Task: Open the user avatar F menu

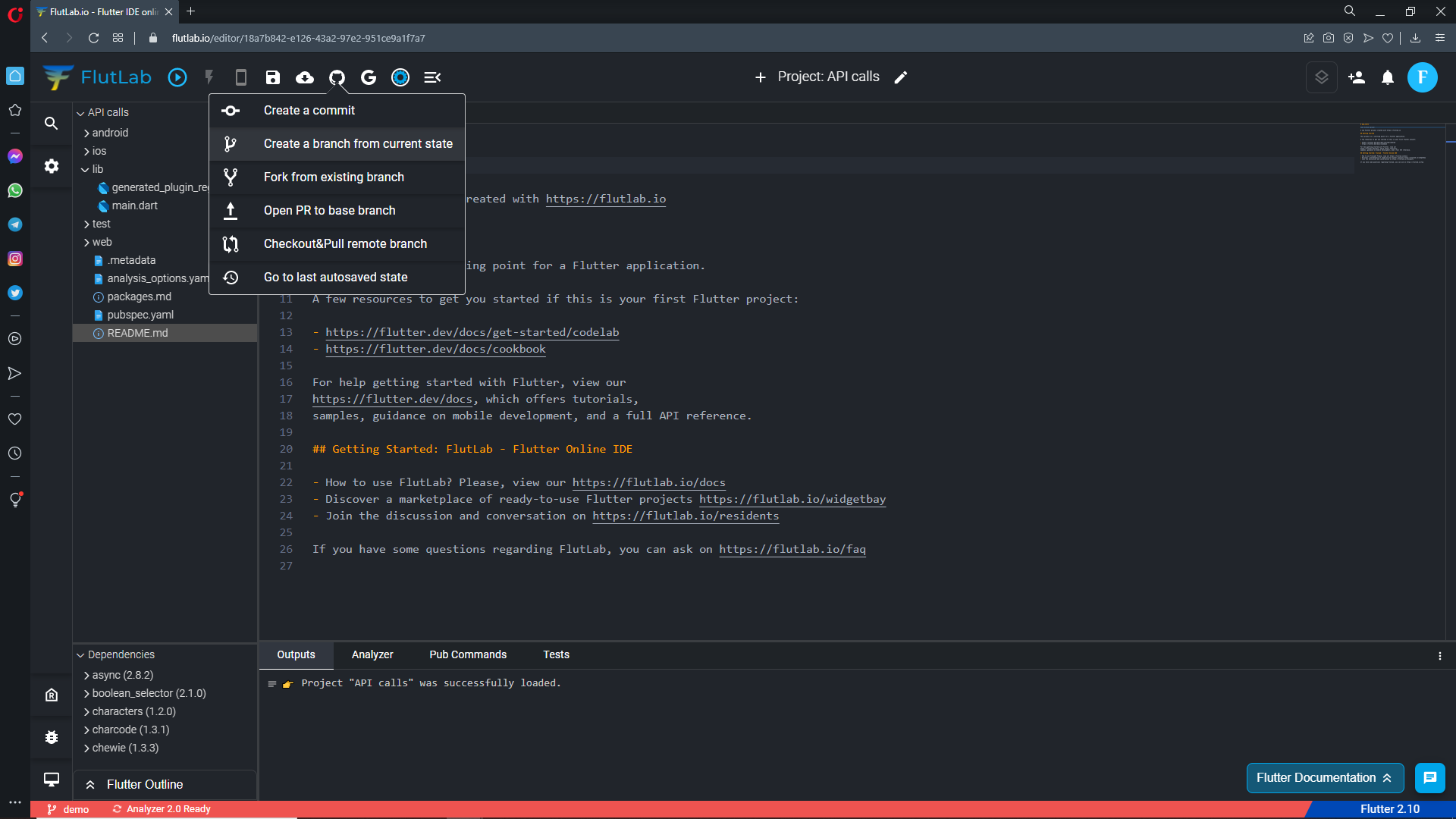Action: [1423, 77]
